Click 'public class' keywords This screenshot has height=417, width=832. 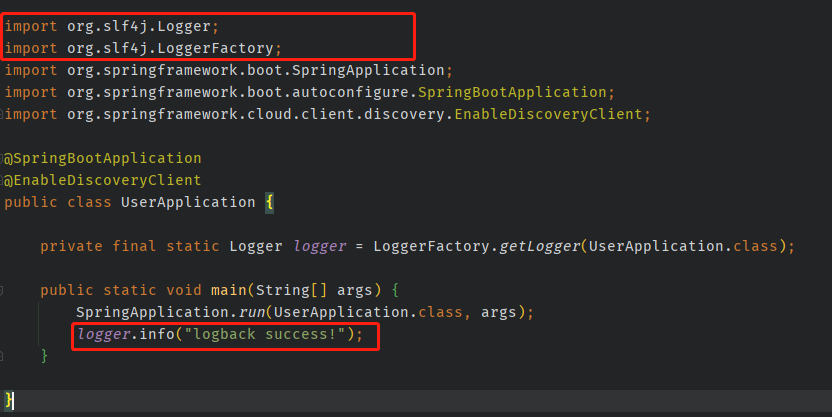tap(58, 202)
